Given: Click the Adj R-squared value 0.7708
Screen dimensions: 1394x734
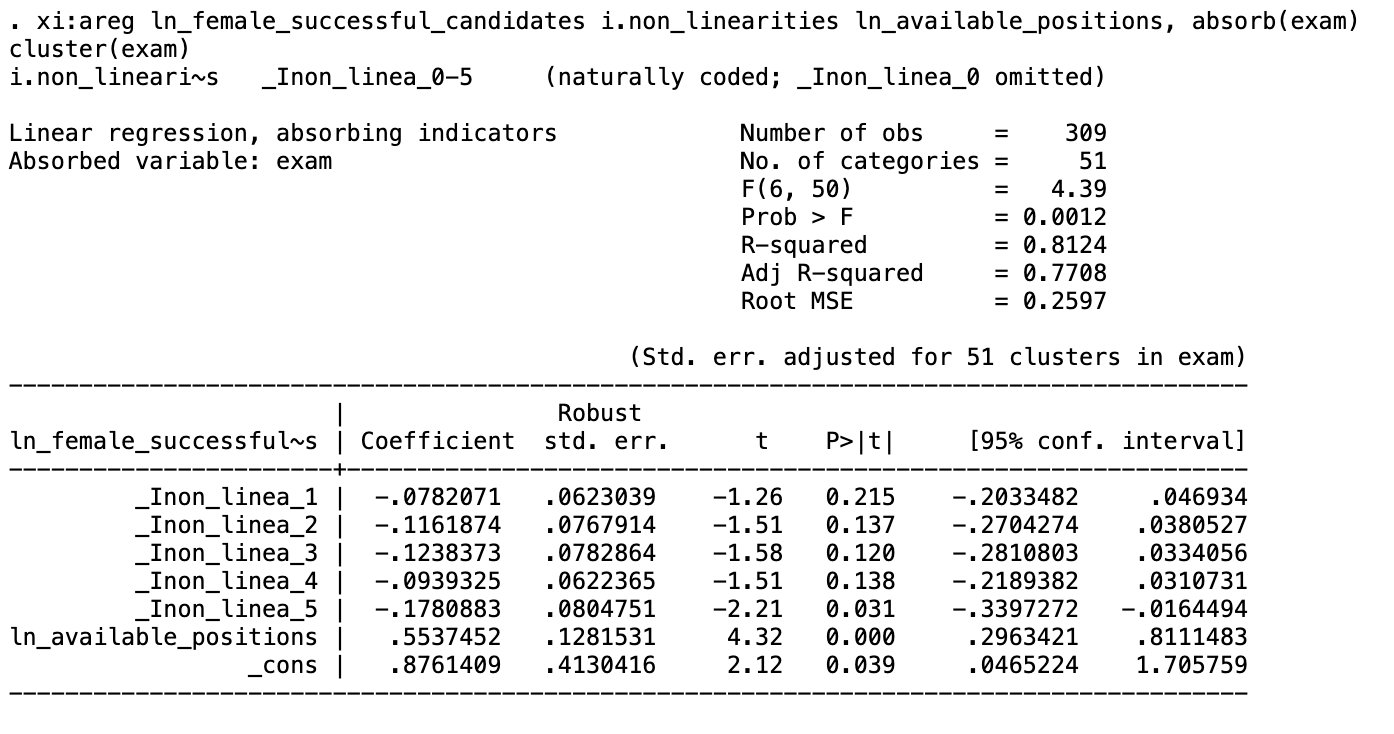Looking at the screenshot, I should (x=1064, y=273).
